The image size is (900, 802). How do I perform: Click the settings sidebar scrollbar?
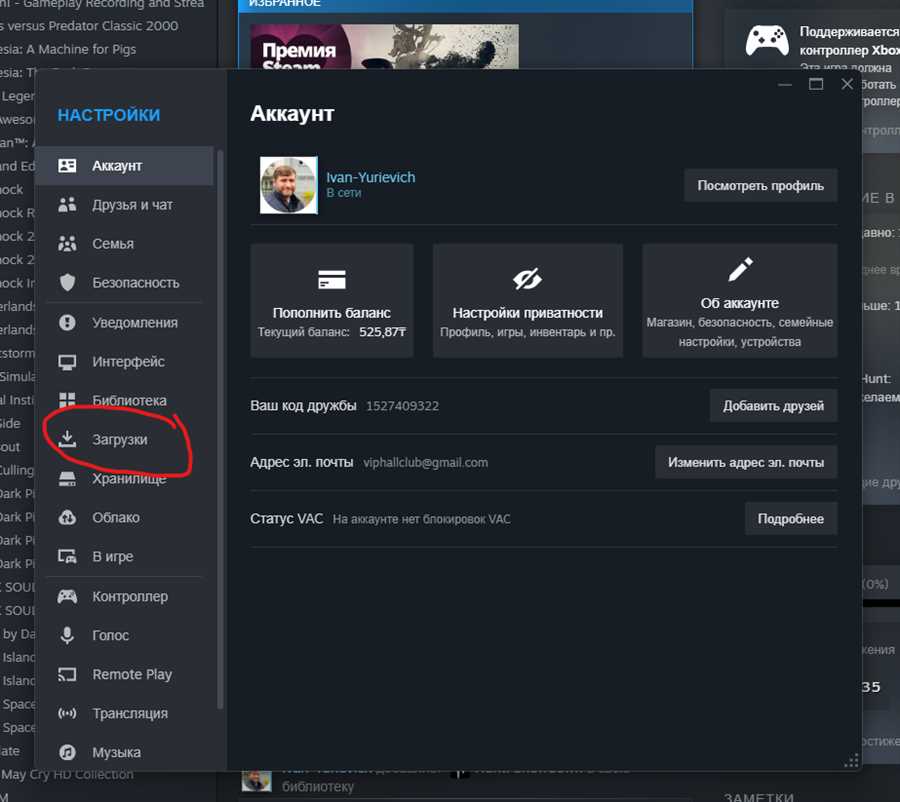[220, 429]
